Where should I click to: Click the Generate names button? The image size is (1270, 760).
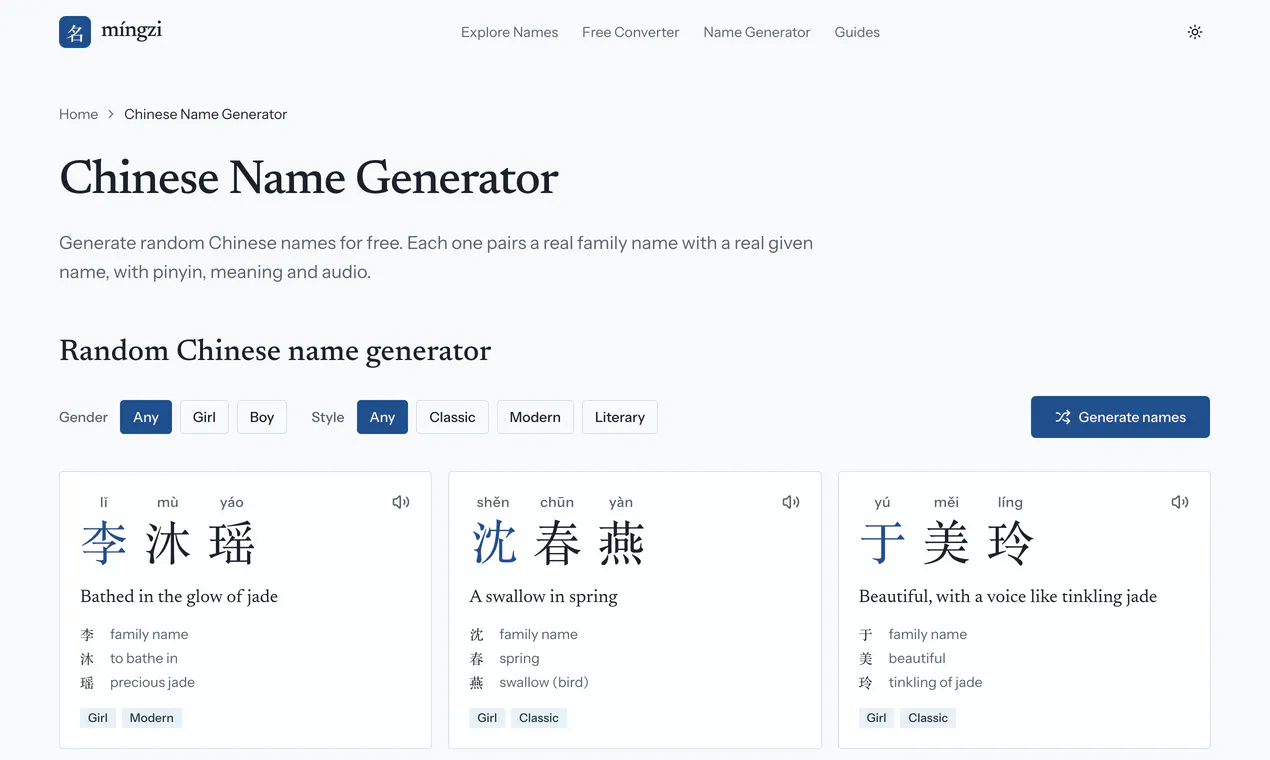tap(1120, 417)
